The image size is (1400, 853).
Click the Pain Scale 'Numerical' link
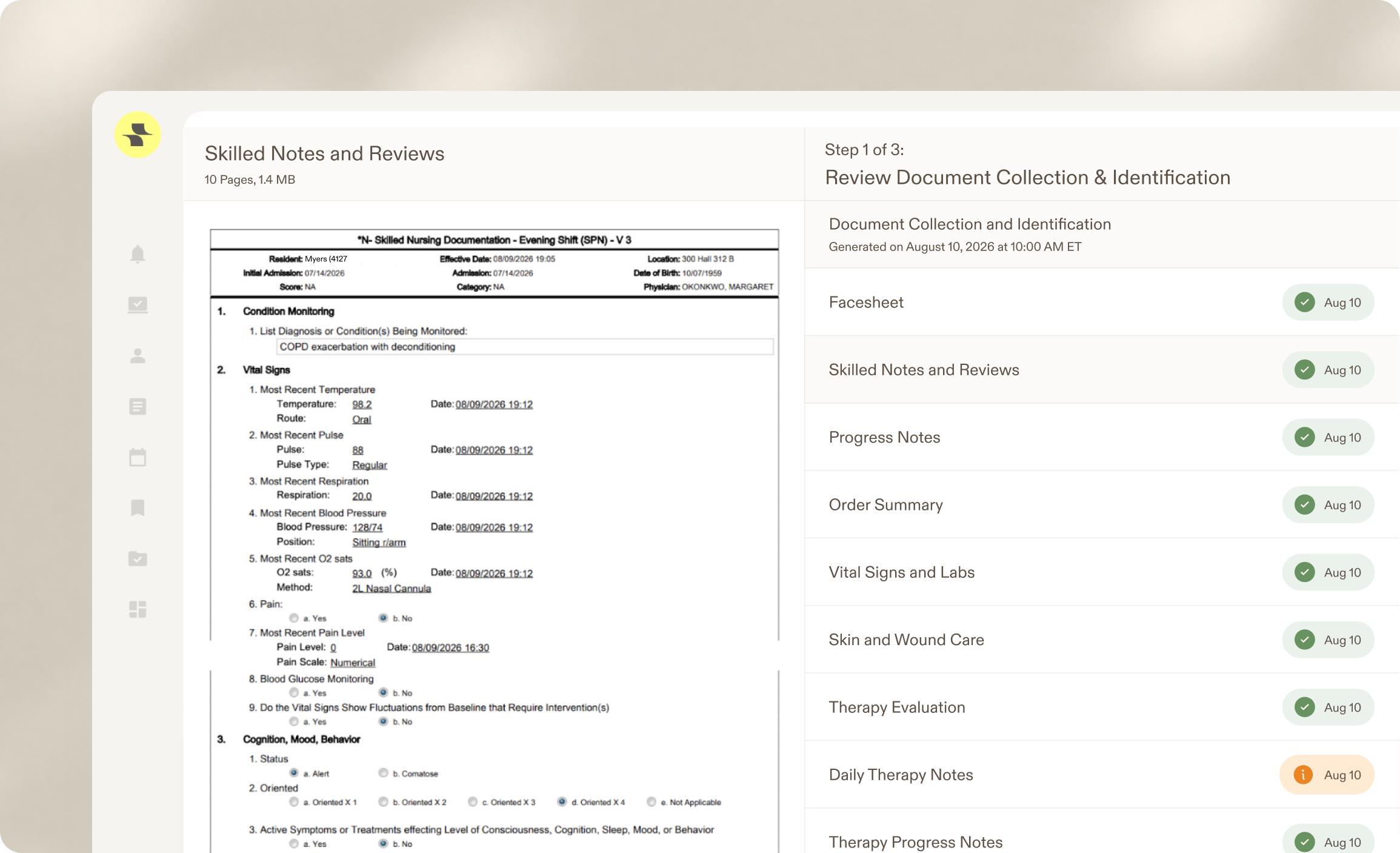pyautogui.click(x=353, y=663)
